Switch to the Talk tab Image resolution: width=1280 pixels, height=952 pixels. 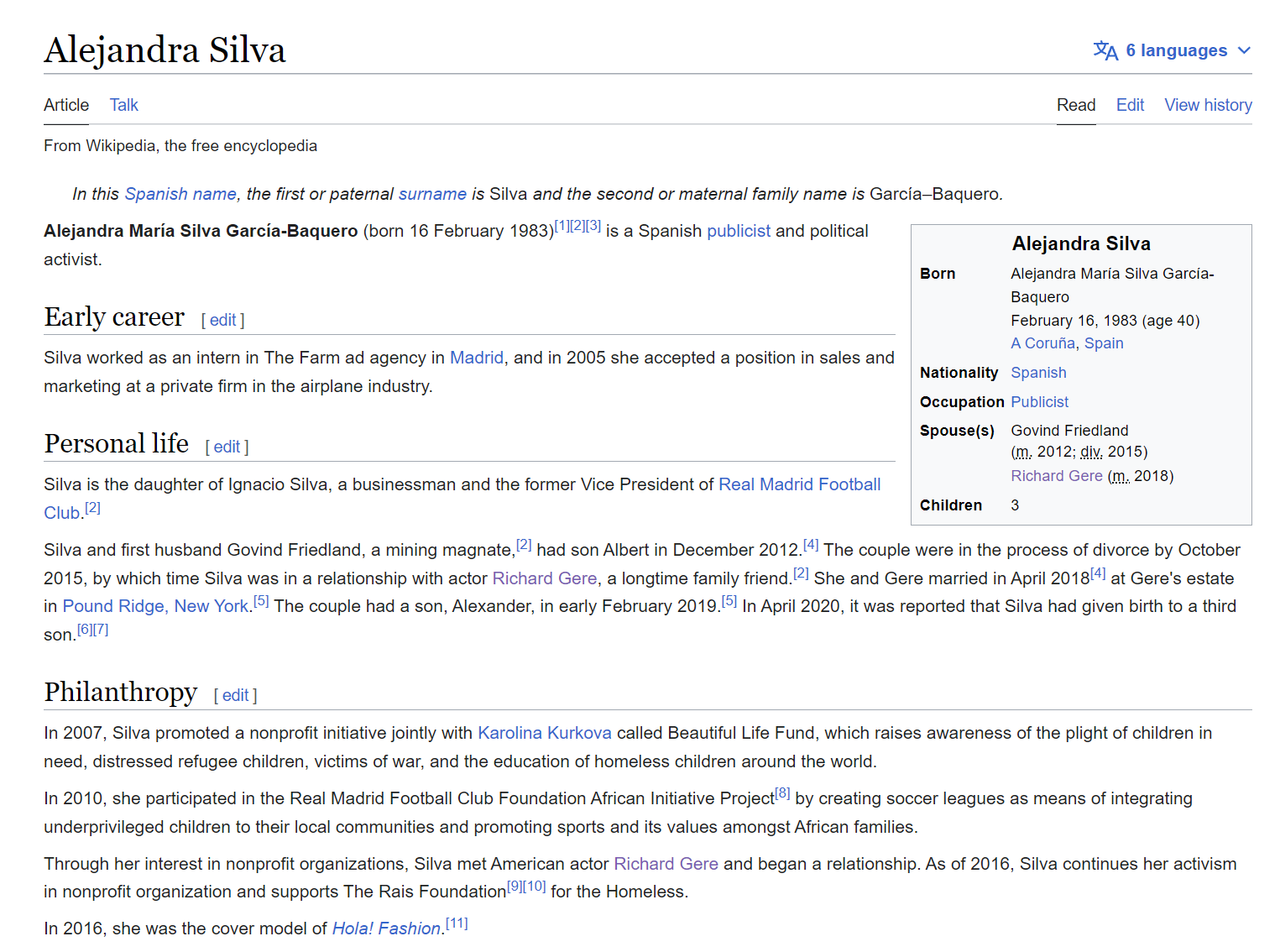click(123, 105)
